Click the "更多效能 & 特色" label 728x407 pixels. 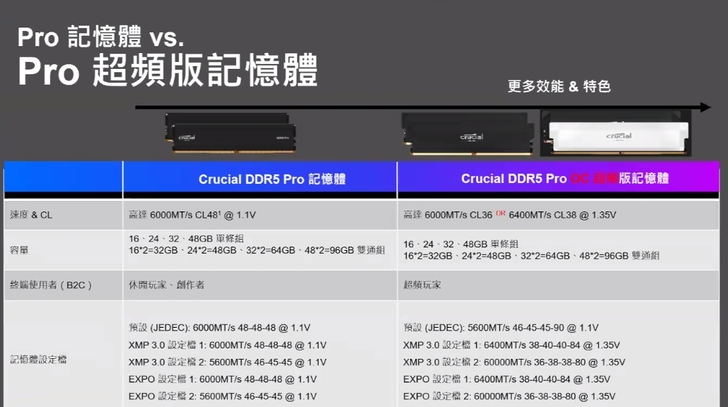pyautogui.click(x=559, y=87)
